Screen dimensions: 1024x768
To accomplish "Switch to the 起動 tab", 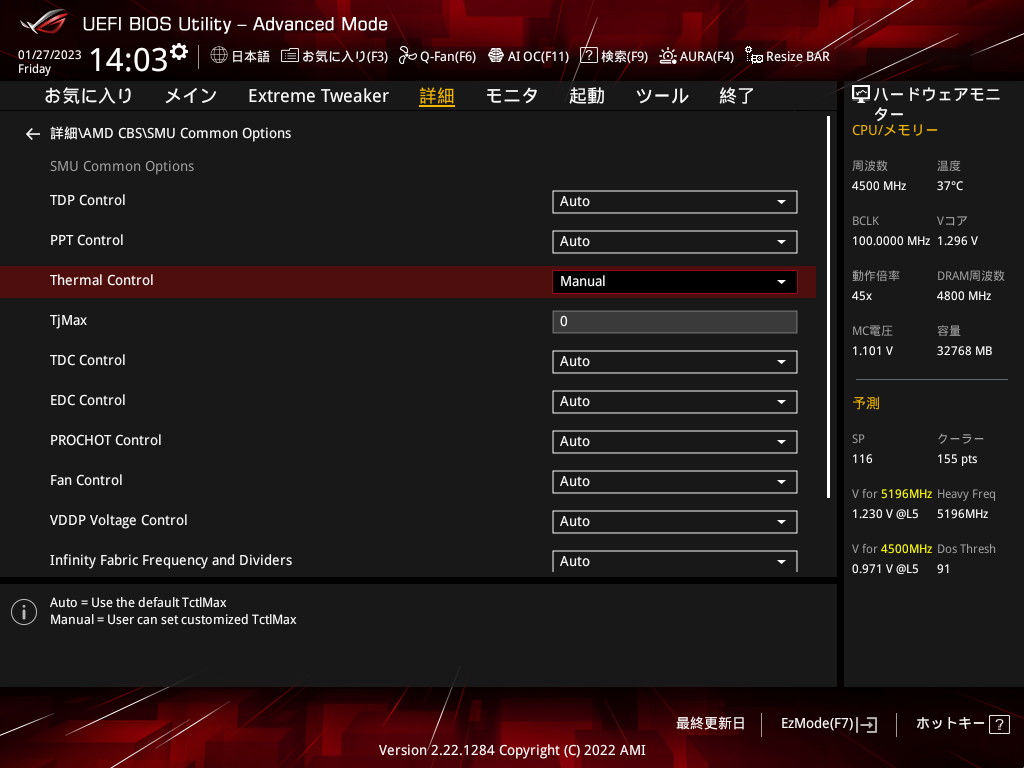I will click(586, 96).
